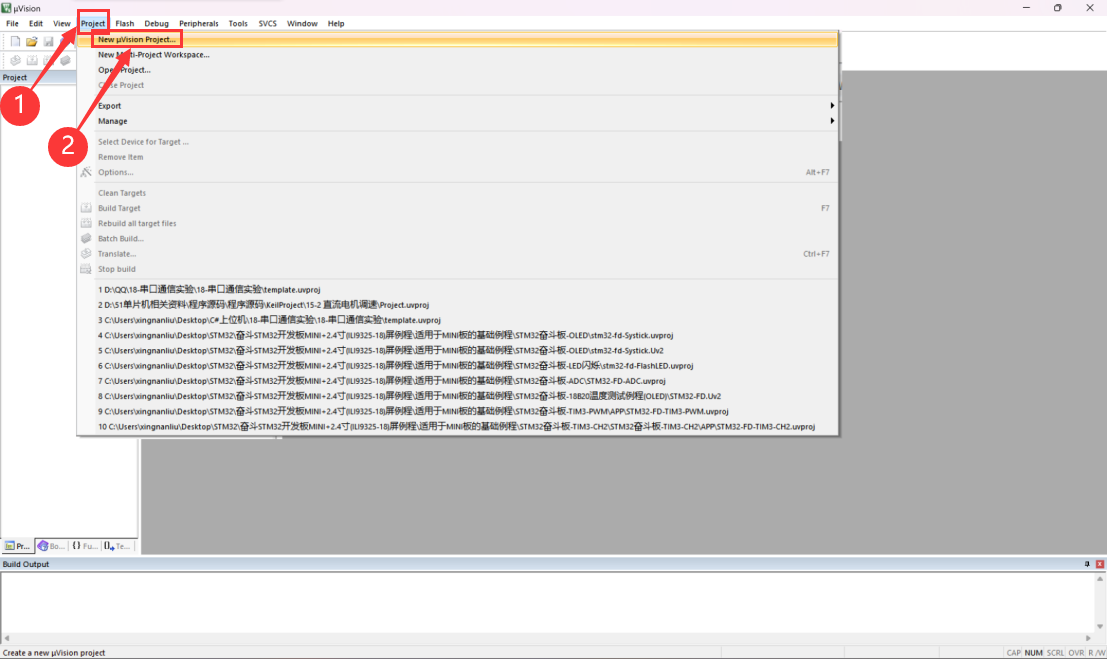Screen dimensions: 1108x660
Task: Pin the Build Output panel
Action: coord(1087,564)
